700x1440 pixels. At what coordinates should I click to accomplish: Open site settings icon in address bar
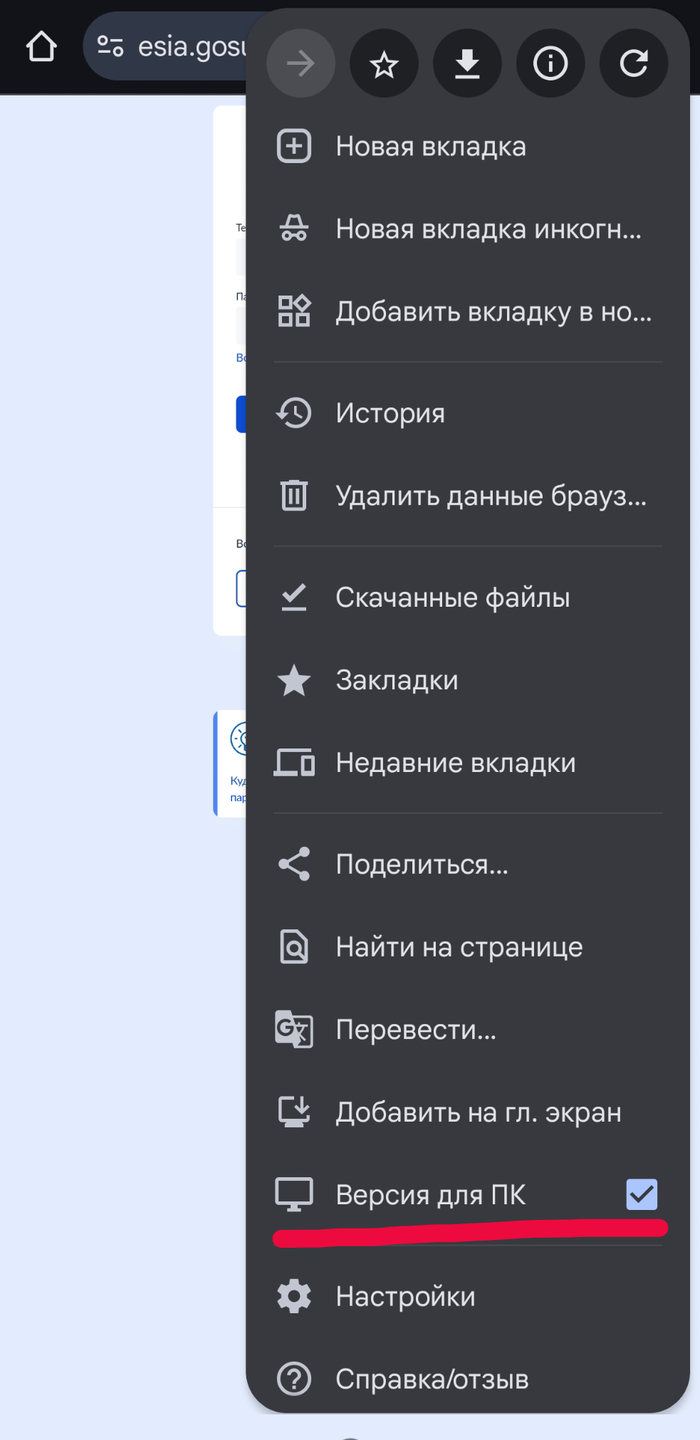click(x=110, y=46)
